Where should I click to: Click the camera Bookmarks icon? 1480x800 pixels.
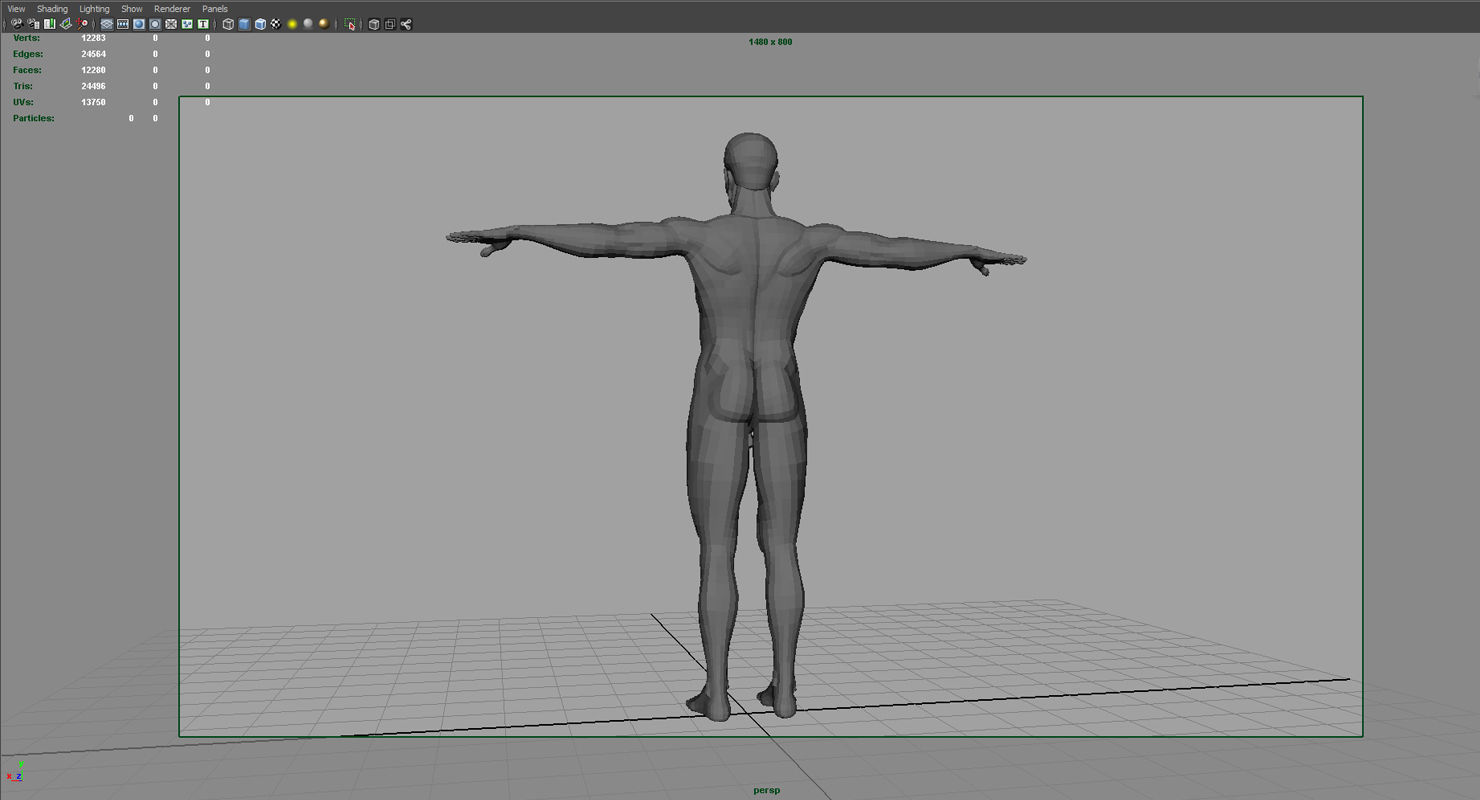49,24
